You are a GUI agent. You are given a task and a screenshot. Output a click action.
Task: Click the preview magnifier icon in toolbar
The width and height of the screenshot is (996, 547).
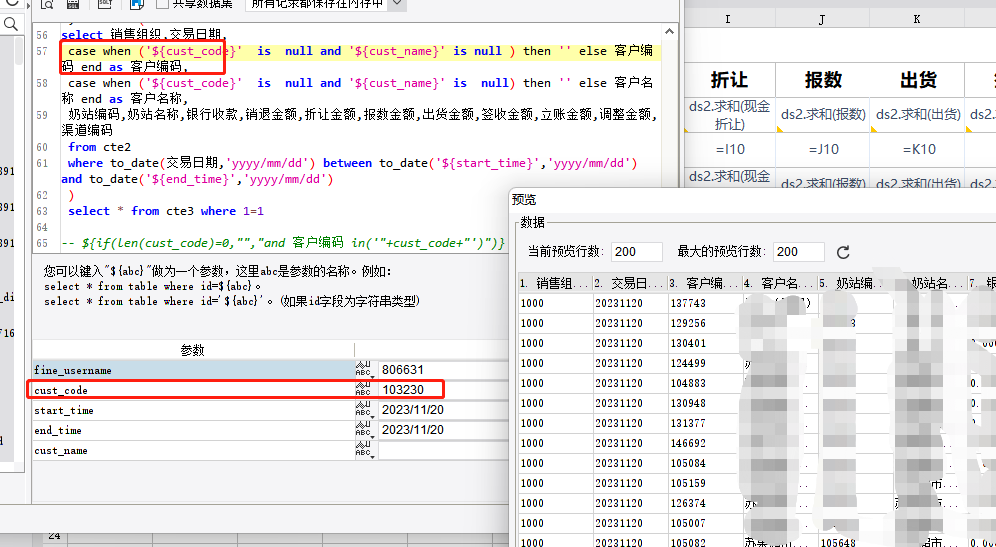(x=46, y=4)
